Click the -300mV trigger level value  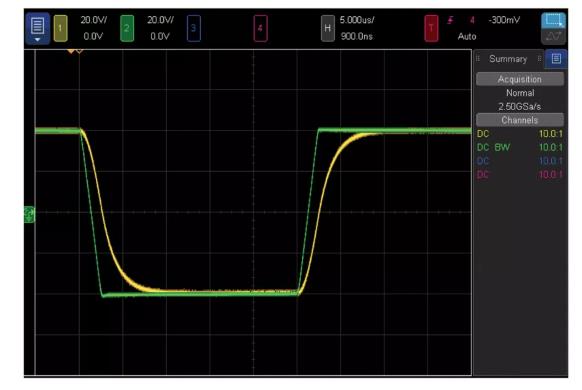coord(504,20)
